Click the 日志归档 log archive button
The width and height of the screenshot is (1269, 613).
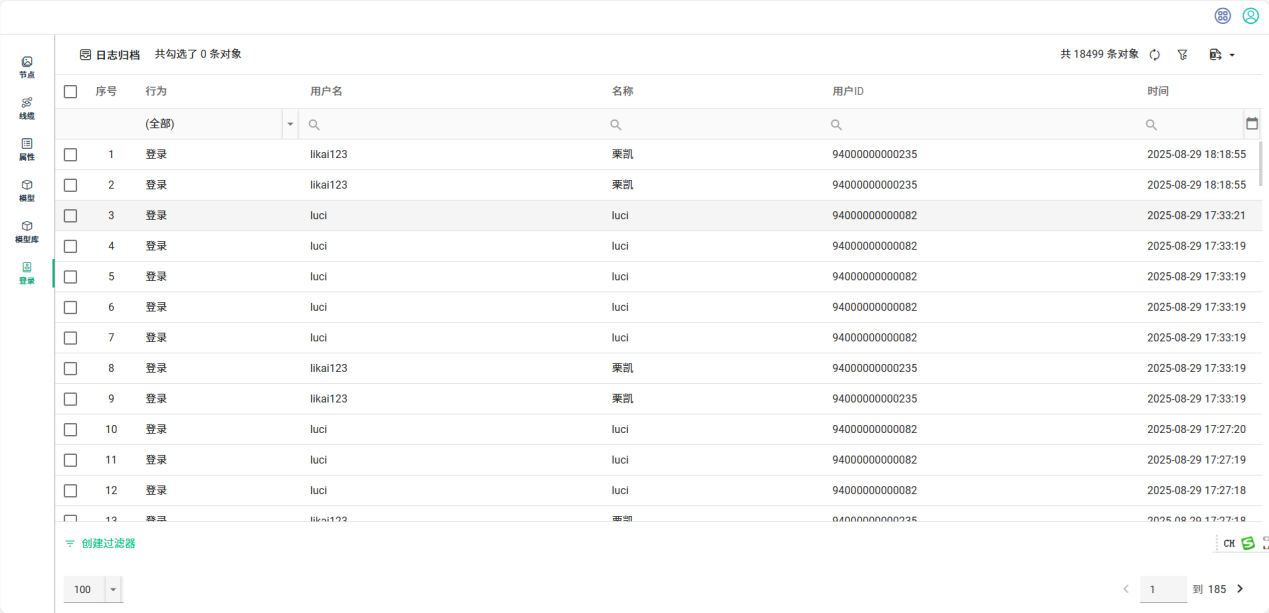[x=110, y=55]
